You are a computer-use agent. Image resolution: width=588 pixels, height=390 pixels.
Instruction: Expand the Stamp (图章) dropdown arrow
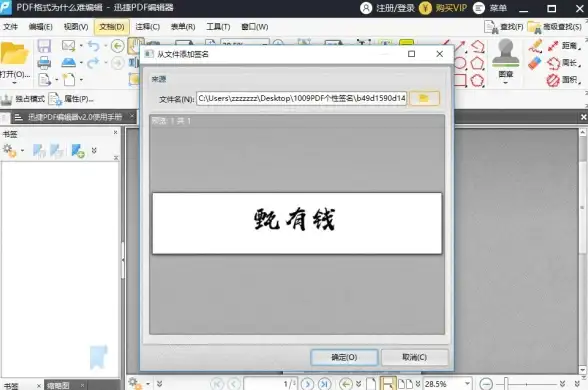(x=506, y=82)
